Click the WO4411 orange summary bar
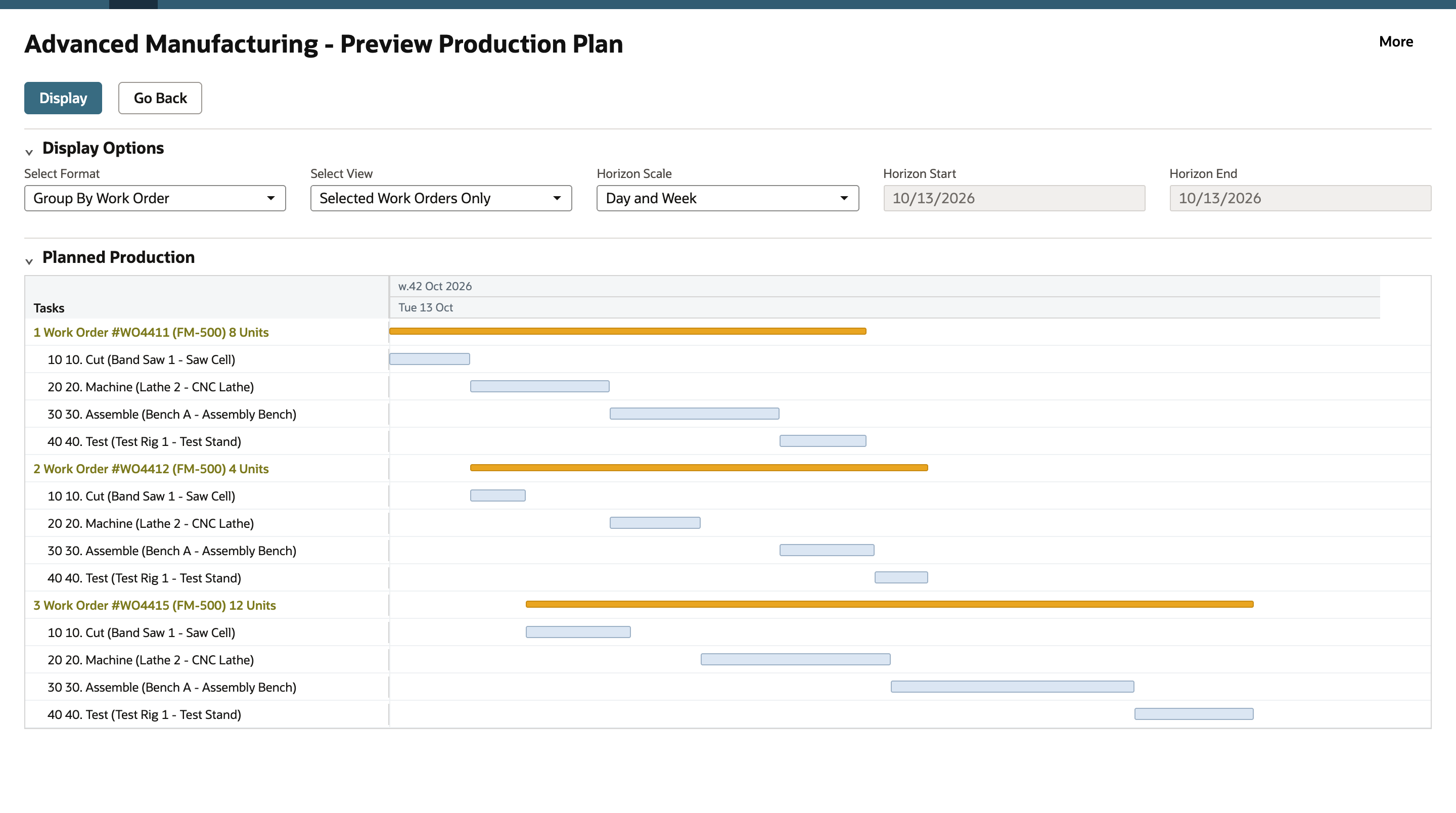The height and width of the screenshot is (813, 1456). click(x=627, y=331)
